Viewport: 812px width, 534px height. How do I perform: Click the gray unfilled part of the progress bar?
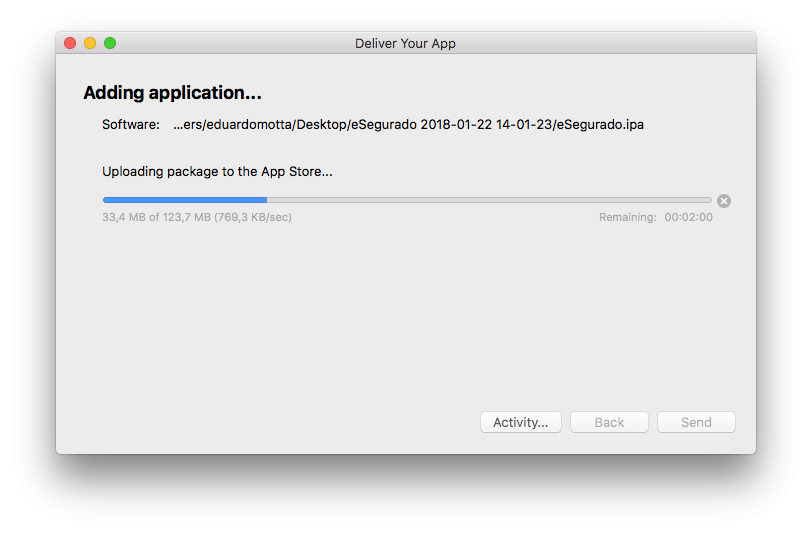[488, 200]
